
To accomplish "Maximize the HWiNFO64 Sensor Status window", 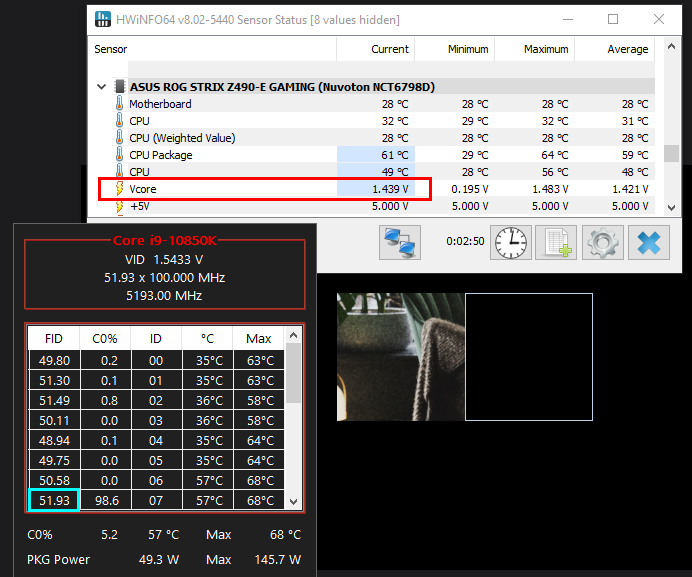I will (x=613, y=19).
